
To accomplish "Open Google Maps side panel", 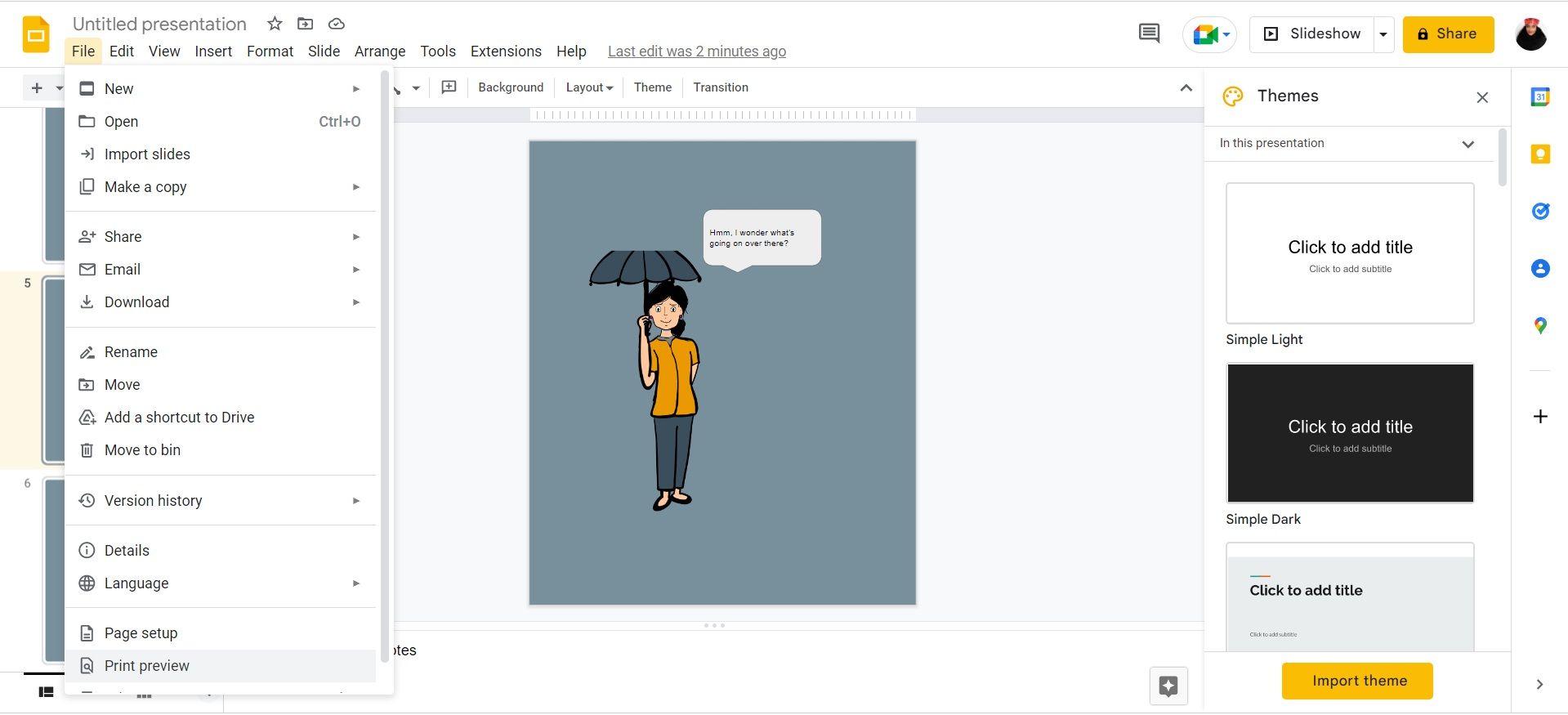I will (x=1540, y=325).
